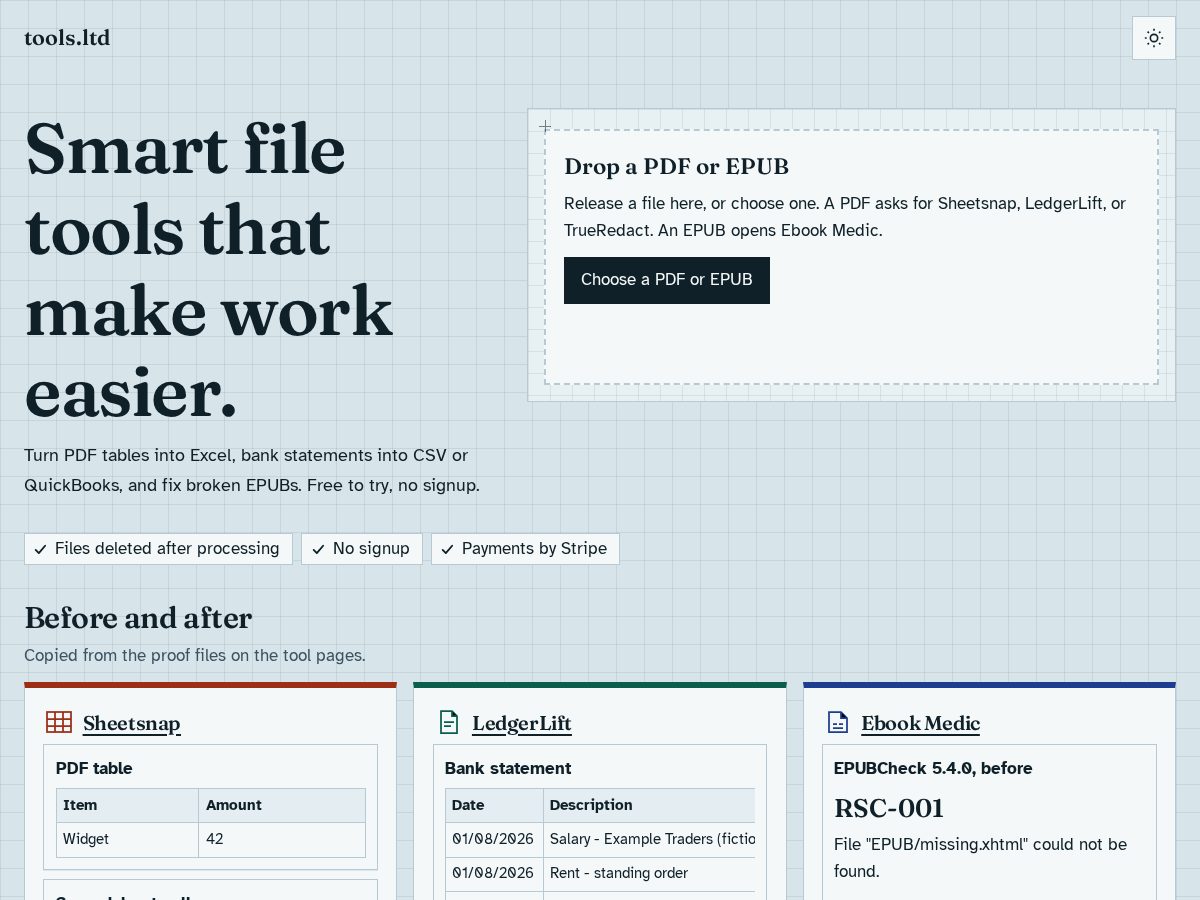The image size is (1200, 900).
Task: Click the Smart file tools main headline
Action: click(209, 270)
